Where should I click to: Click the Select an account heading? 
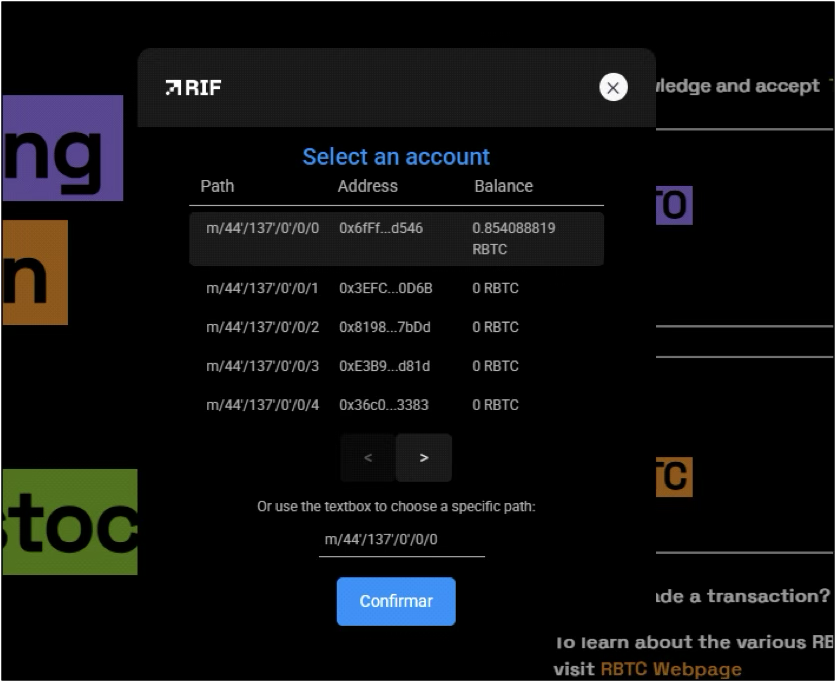(x=396, y=157)
